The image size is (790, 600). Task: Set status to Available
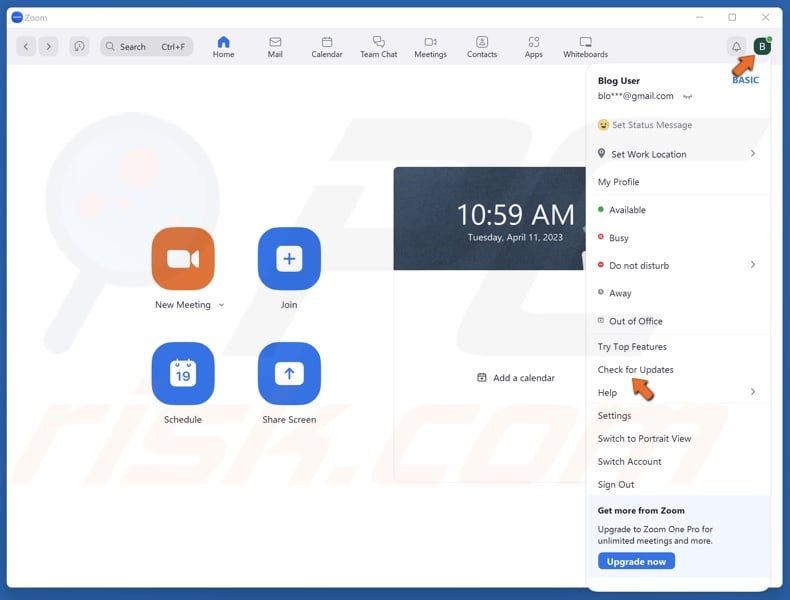point(627,210)
